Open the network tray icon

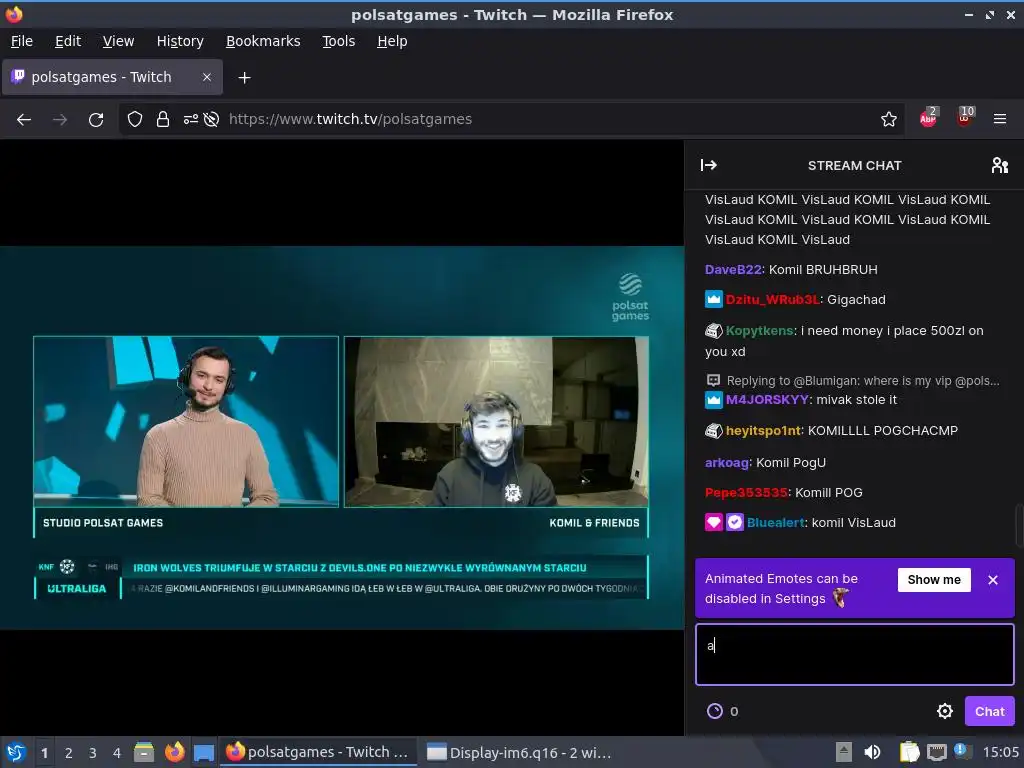(936, 752)
